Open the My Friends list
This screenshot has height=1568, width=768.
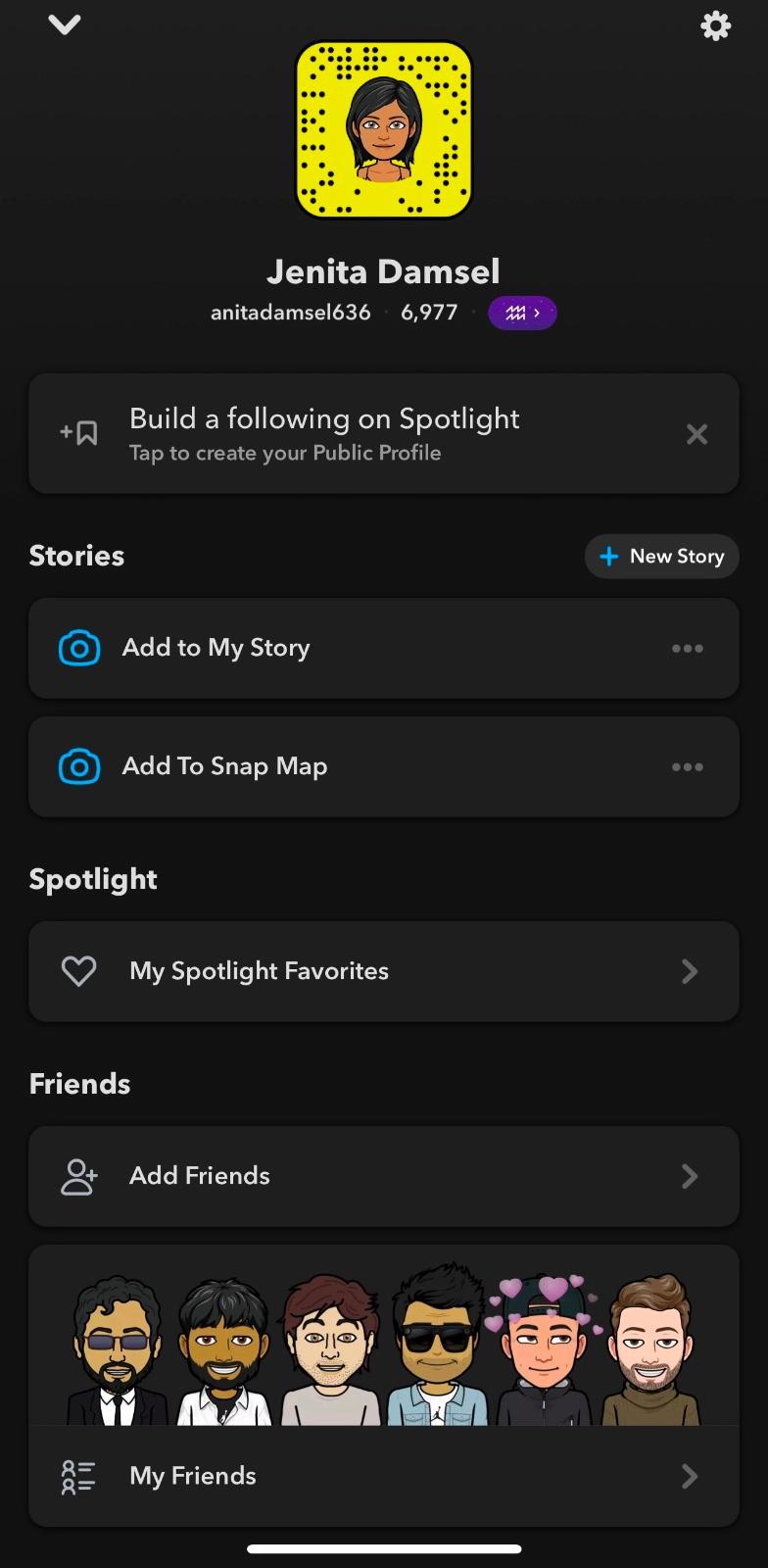point(384,1476)
